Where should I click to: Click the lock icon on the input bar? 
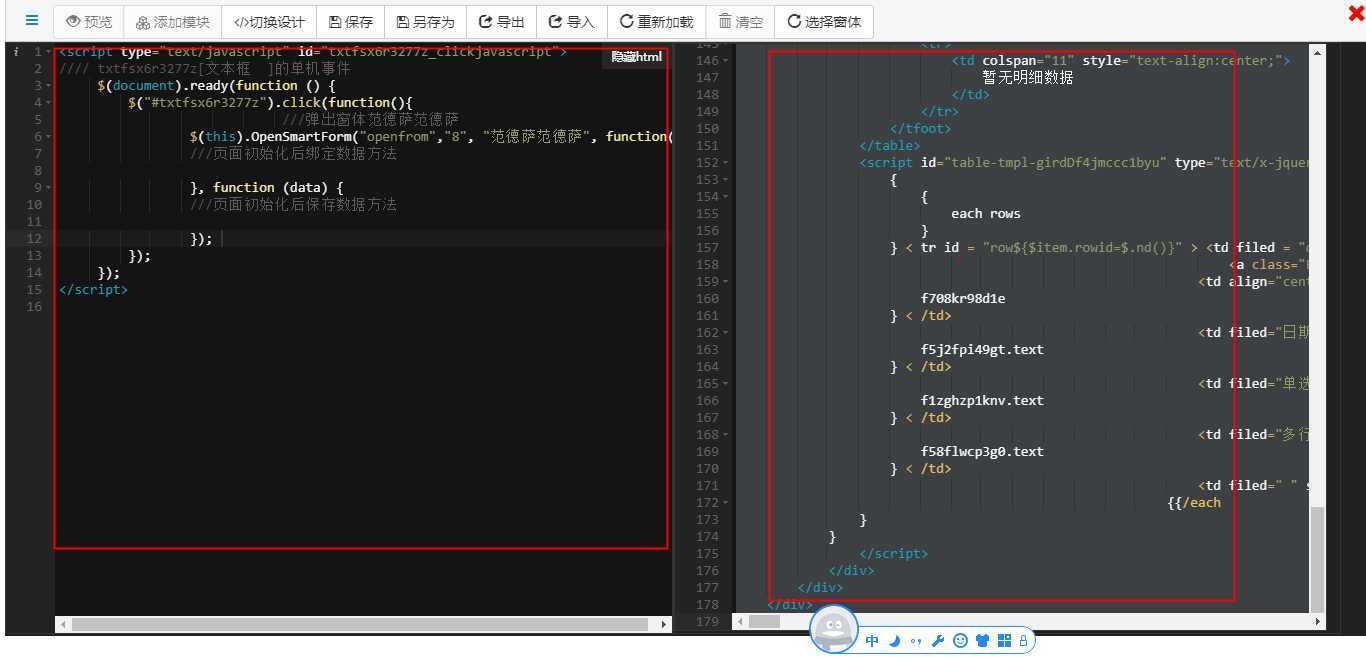[1023, 641]
